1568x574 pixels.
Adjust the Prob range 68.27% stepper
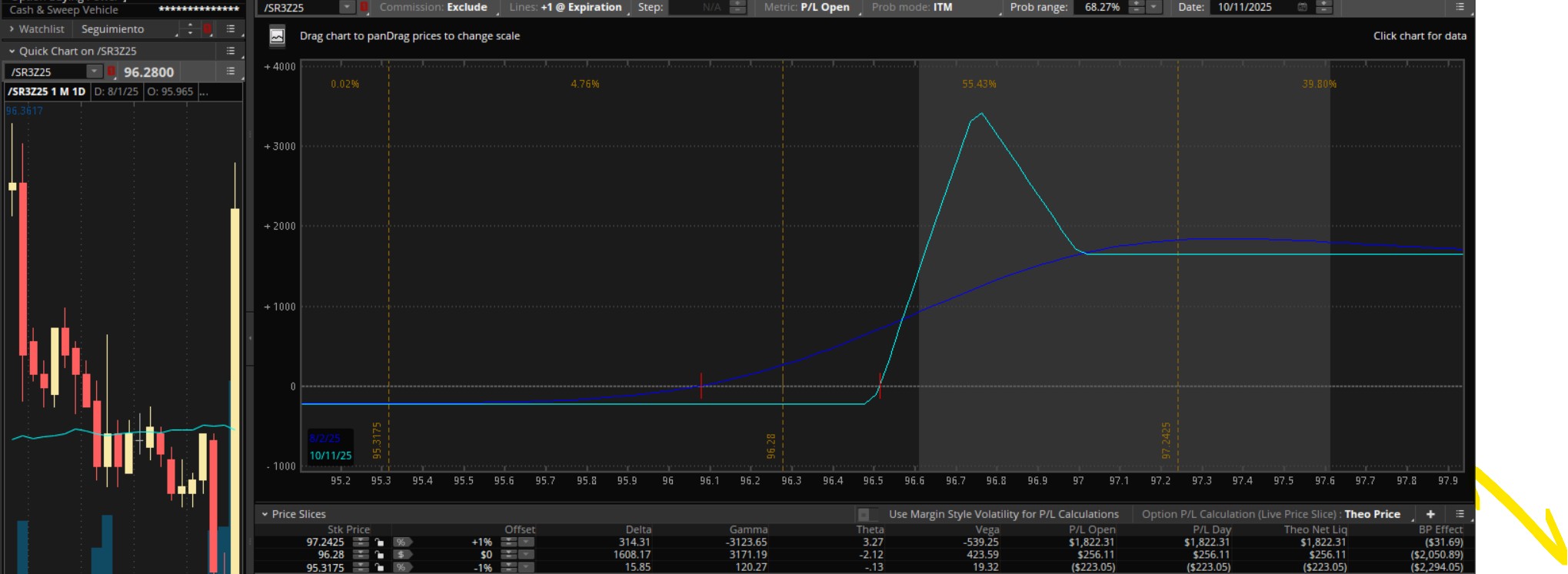point(1136,7)
